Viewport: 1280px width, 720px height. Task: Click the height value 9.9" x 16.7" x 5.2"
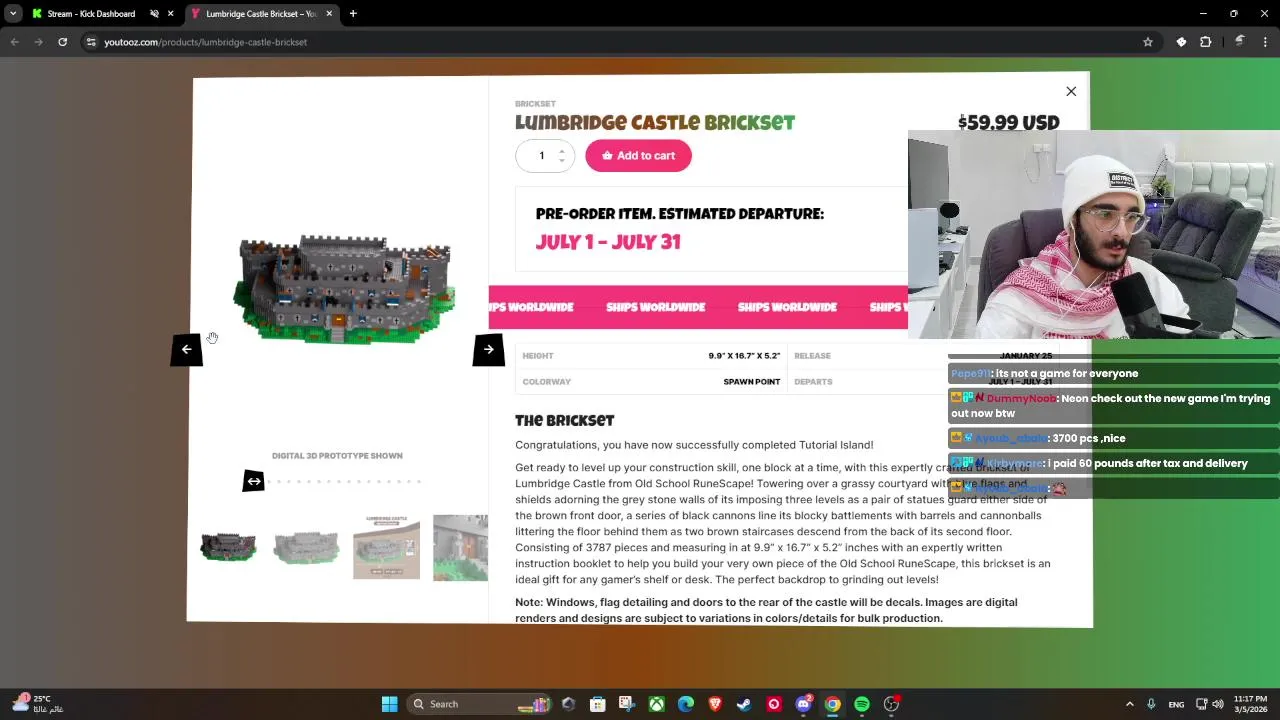(744, 356)
